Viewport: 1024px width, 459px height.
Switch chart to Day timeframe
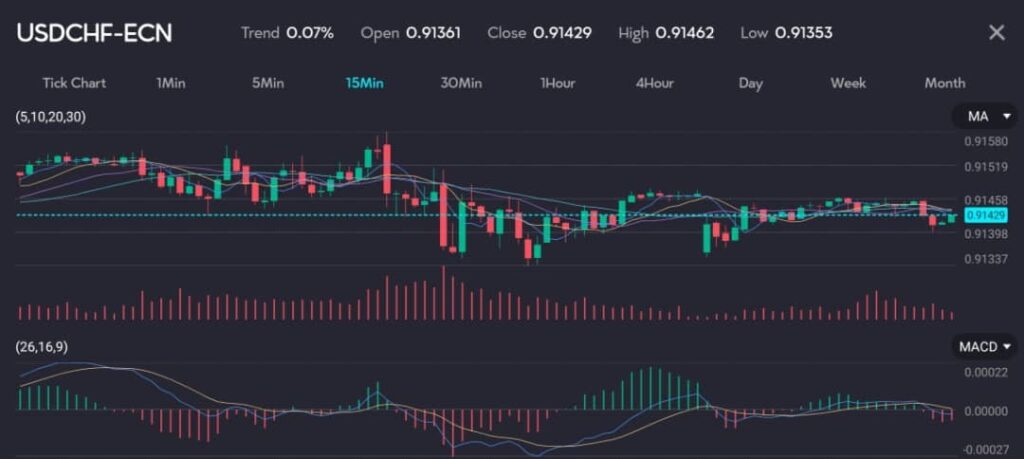pyautogui.click(x=751, y=83)
